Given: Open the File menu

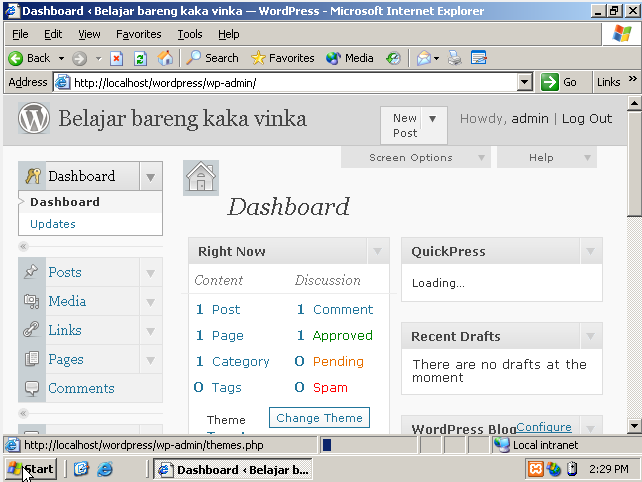Looking at the screenshot, I should click(x=20, y=34).
